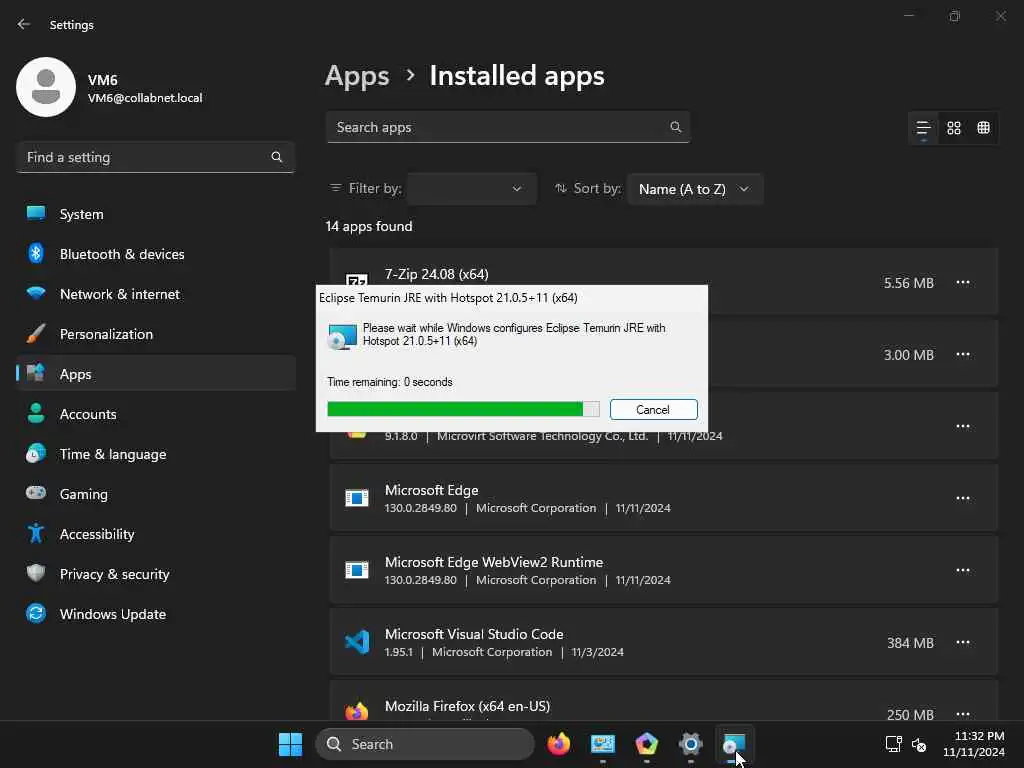Open more options for Microvirt app

963,426
